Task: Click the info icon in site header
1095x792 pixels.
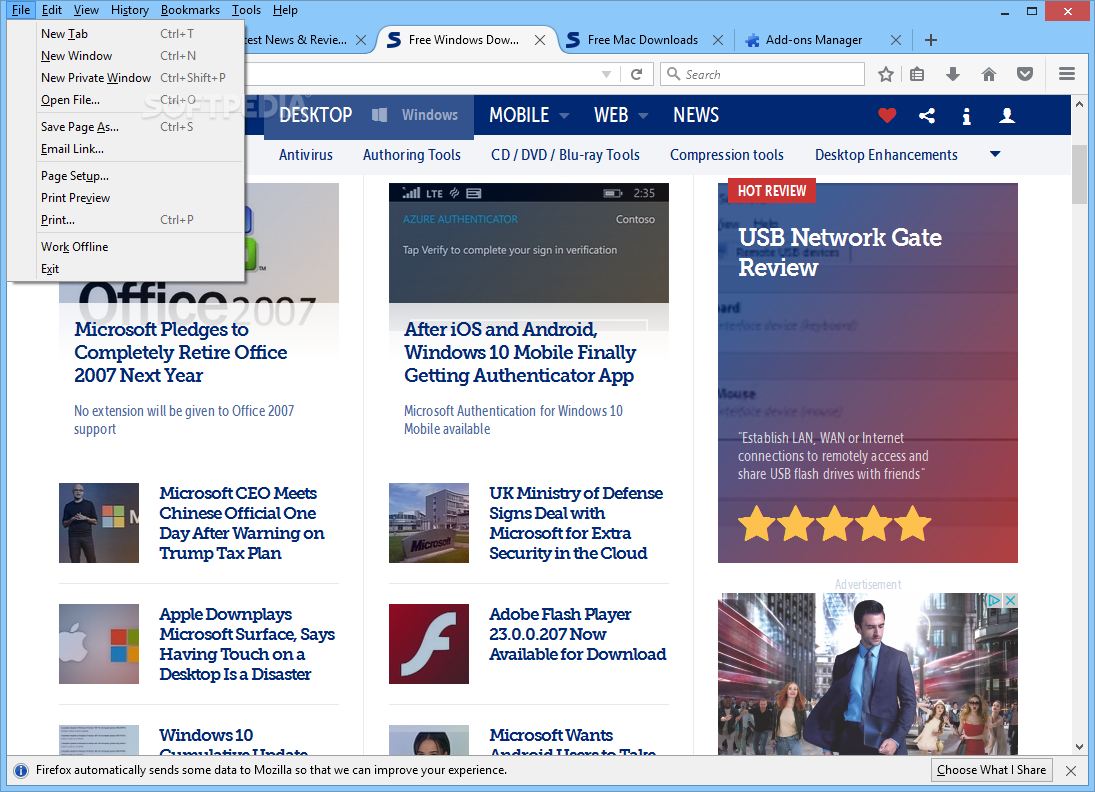Action: click(x=966, y=116)
